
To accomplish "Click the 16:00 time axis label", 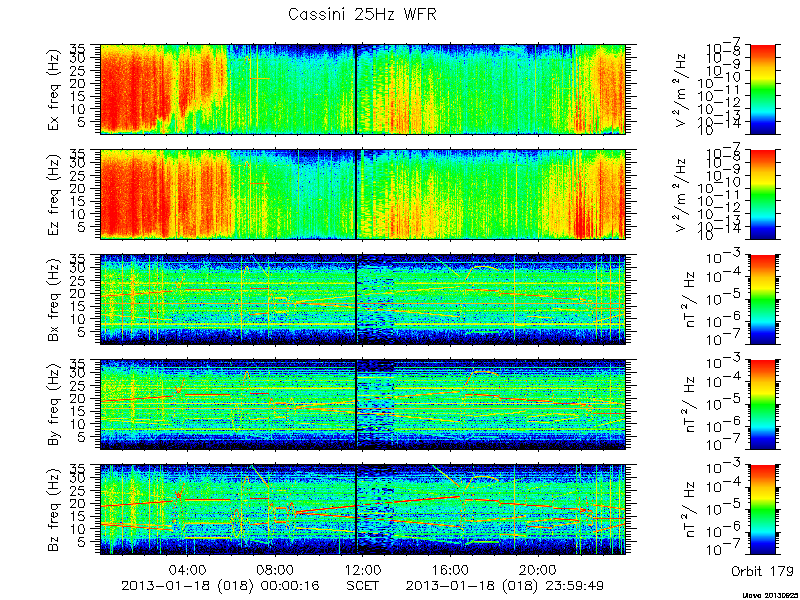I will (451, 569).
